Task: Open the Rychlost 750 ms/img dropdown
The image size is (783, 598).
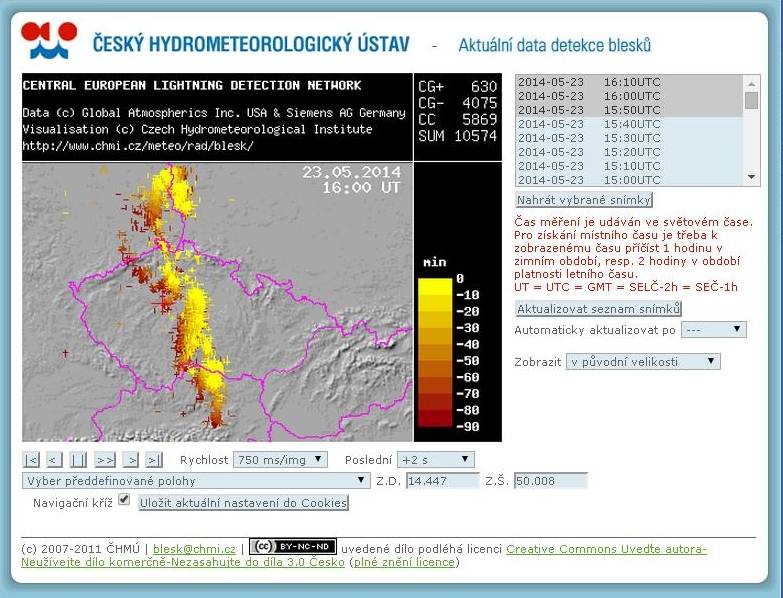Action: pos(280,460)
